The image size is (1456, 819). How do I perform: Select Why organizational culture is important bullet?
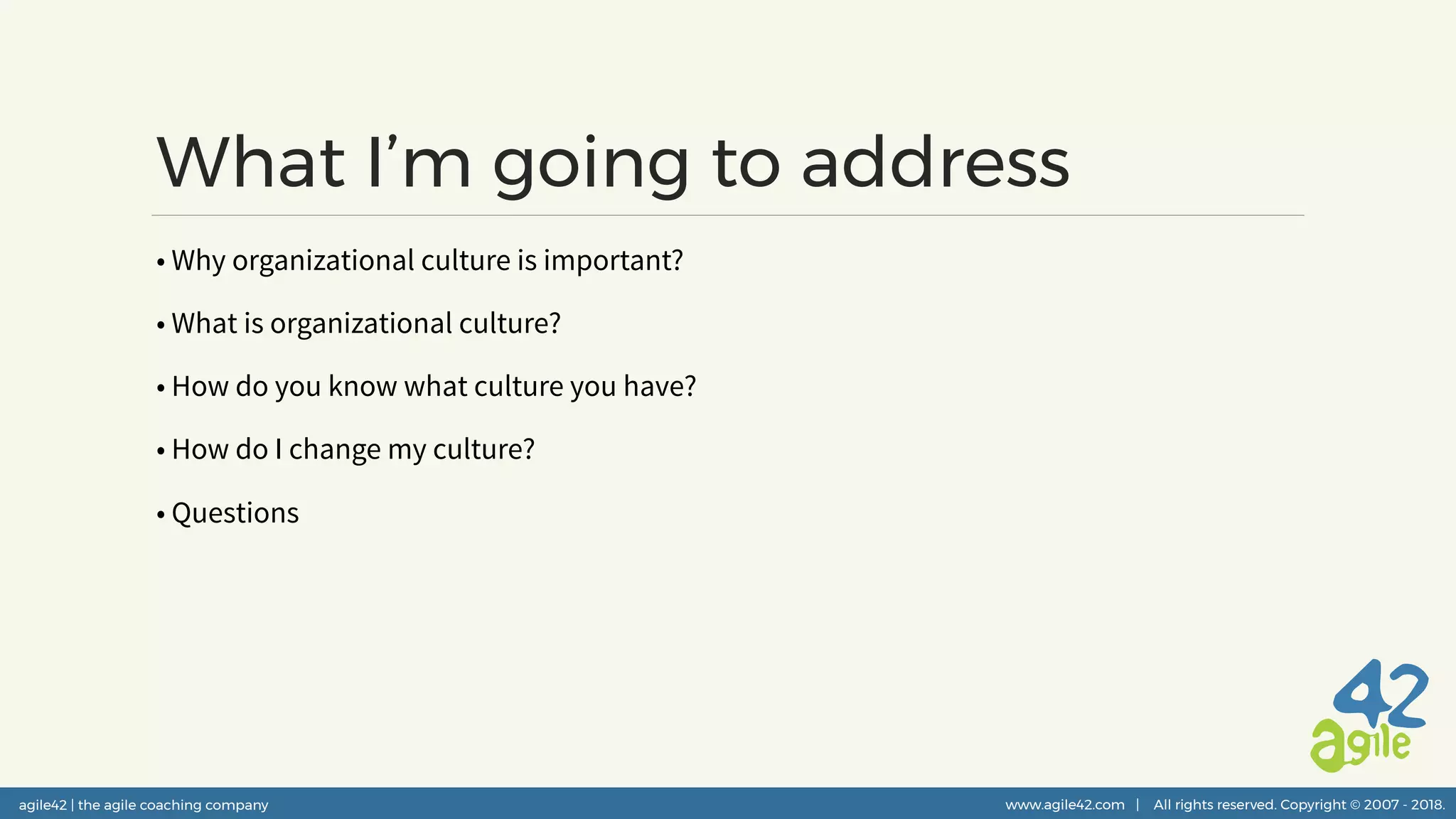pos(427,261)
